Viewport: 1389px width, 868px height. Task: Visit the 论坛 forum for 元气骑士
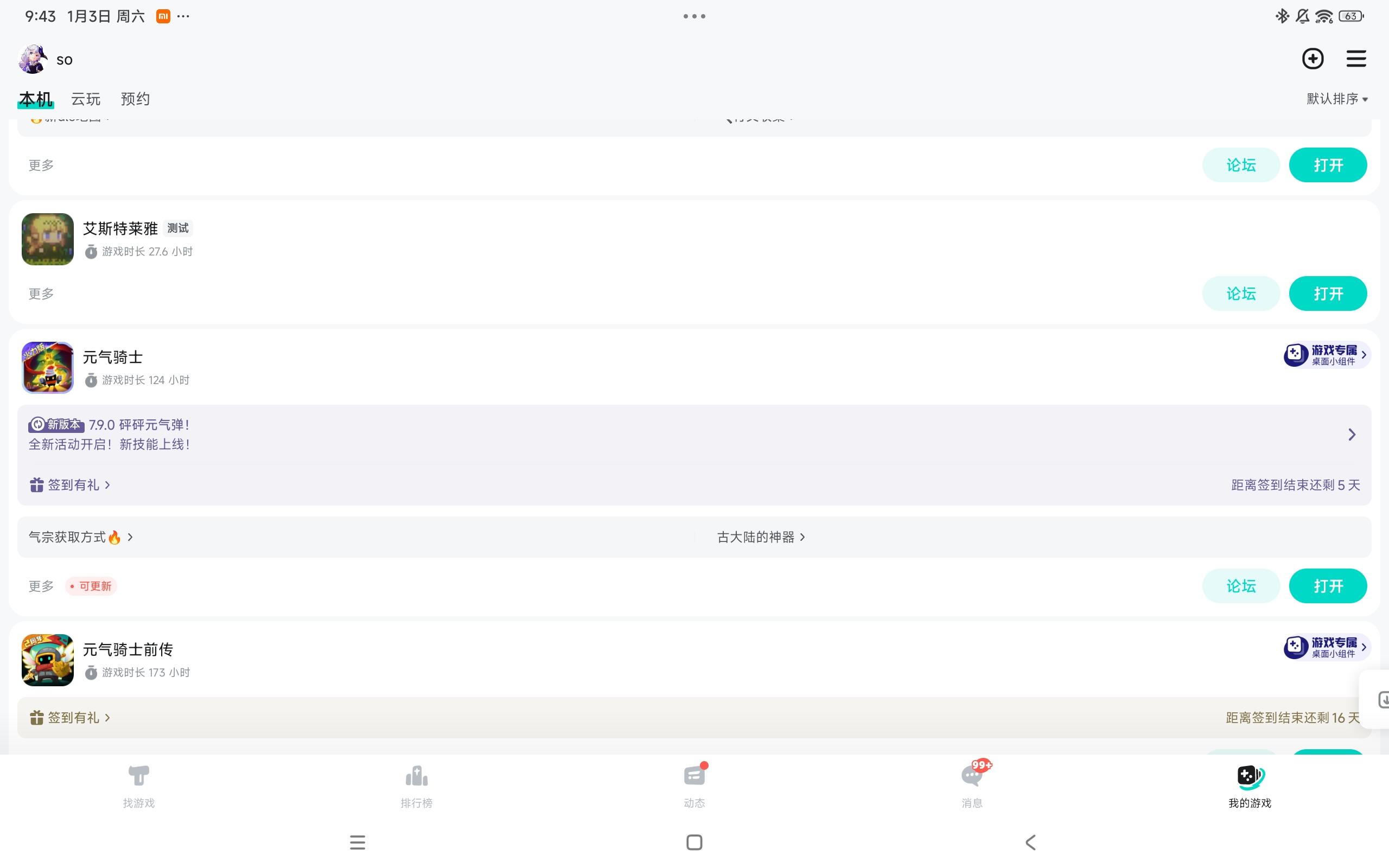pos(1241,585)
